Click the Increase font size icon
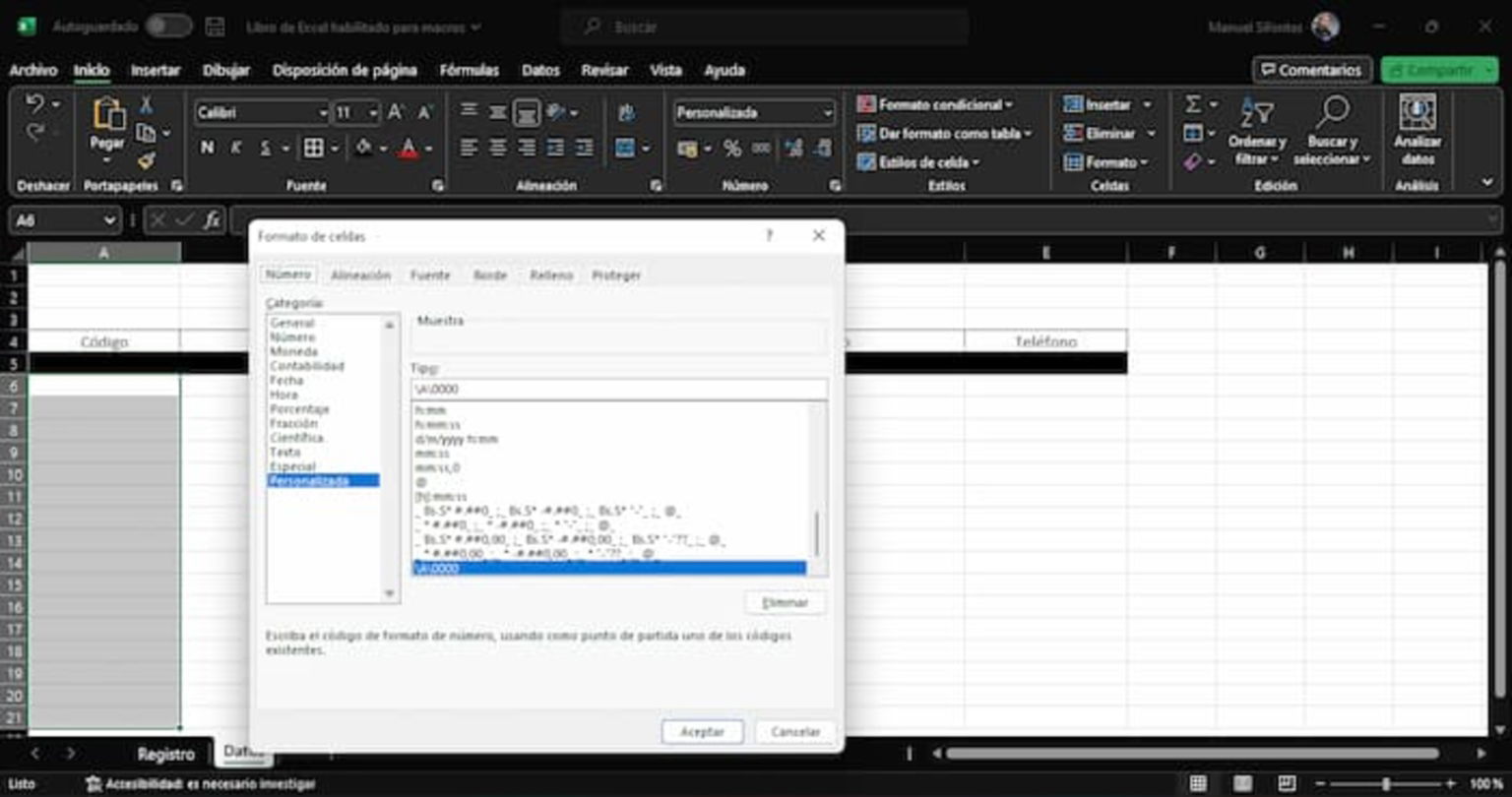Image resolution: width=1512 pixels, height=797 pixels. (x=396, y=113)
